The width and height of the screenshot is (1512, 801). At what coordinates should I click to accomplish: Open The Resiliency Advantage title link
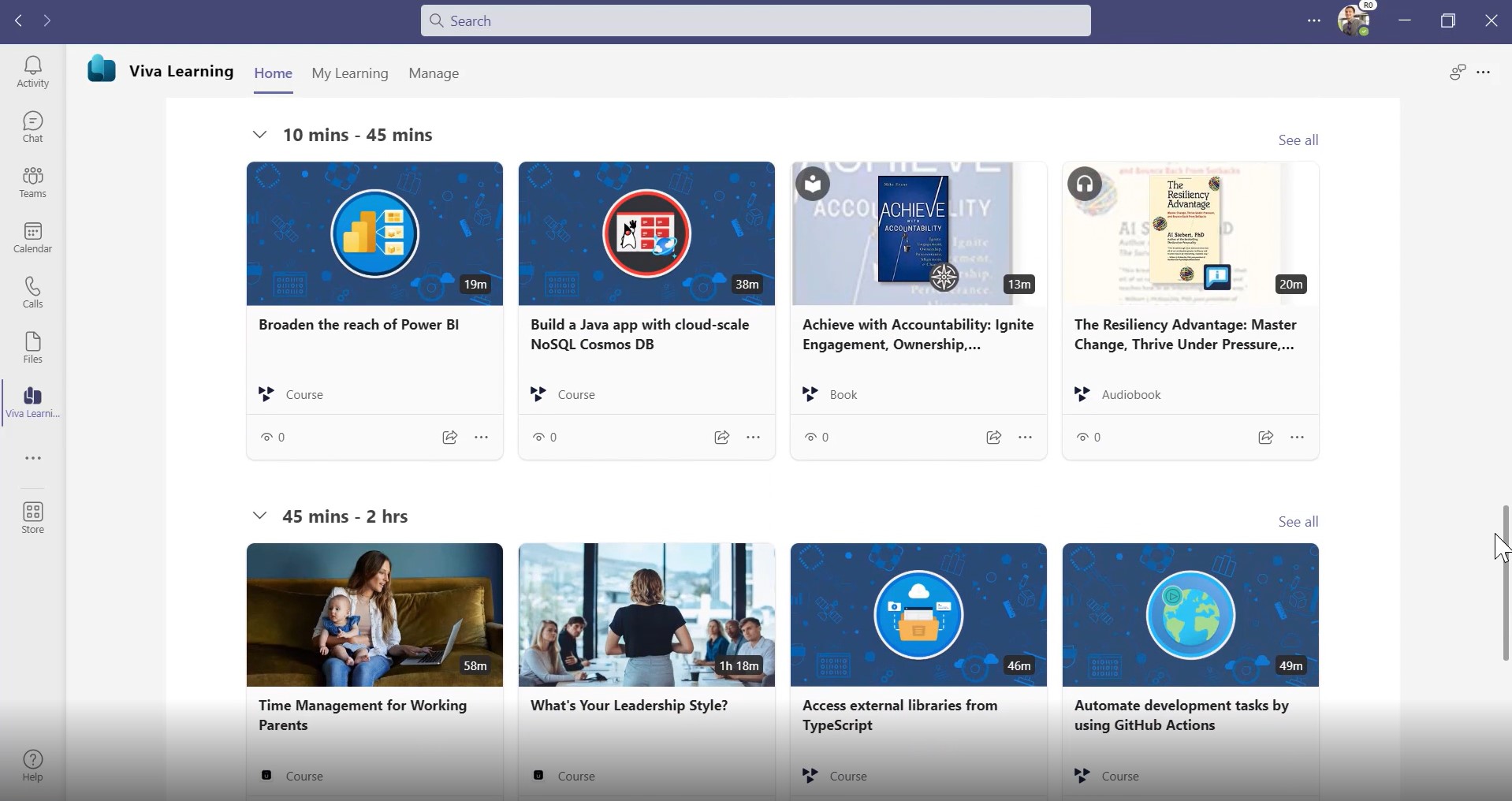(x=1186, y=334)
